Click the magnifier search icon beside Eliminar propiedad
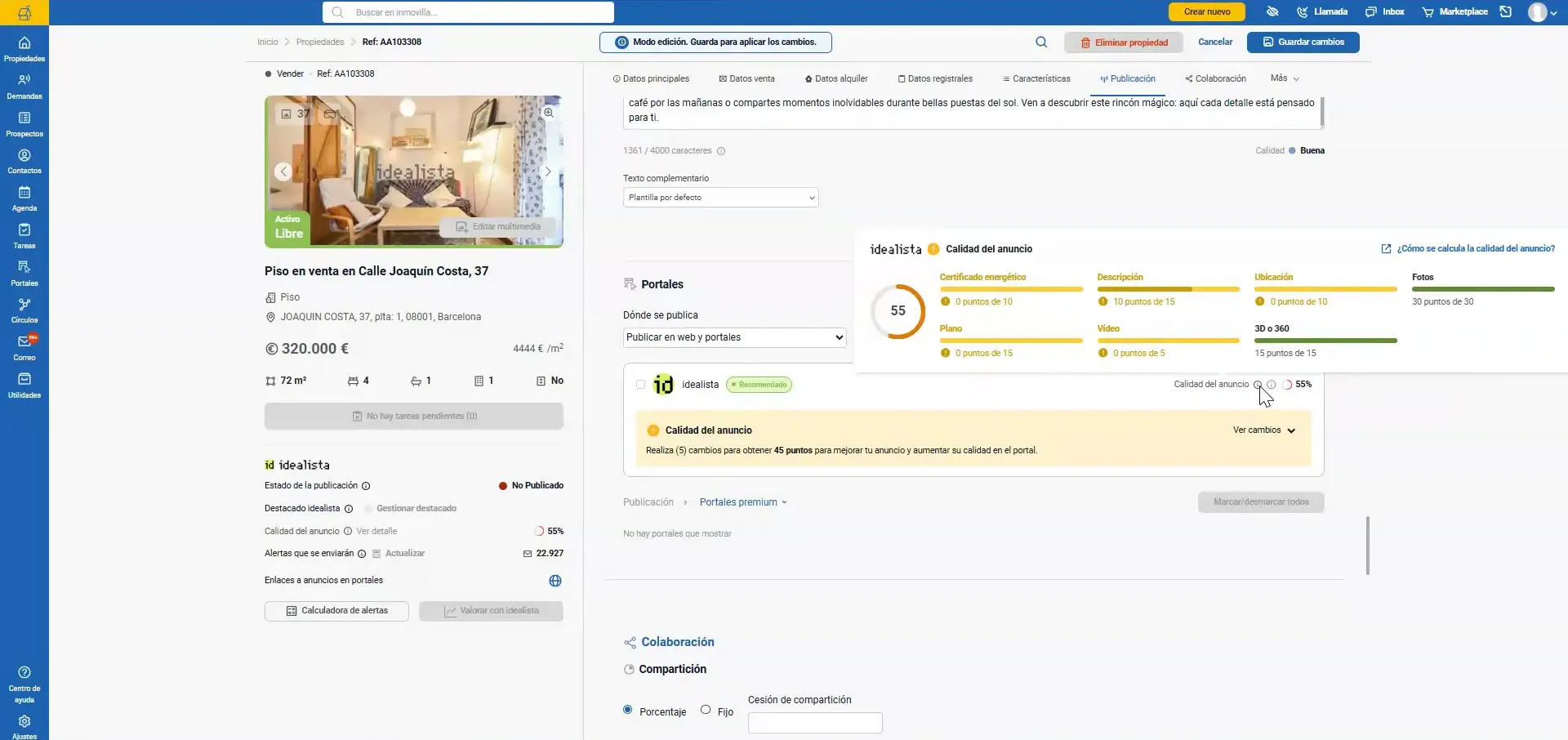The height and width of the screenshot is (740, 1568). click(1041, 42)
